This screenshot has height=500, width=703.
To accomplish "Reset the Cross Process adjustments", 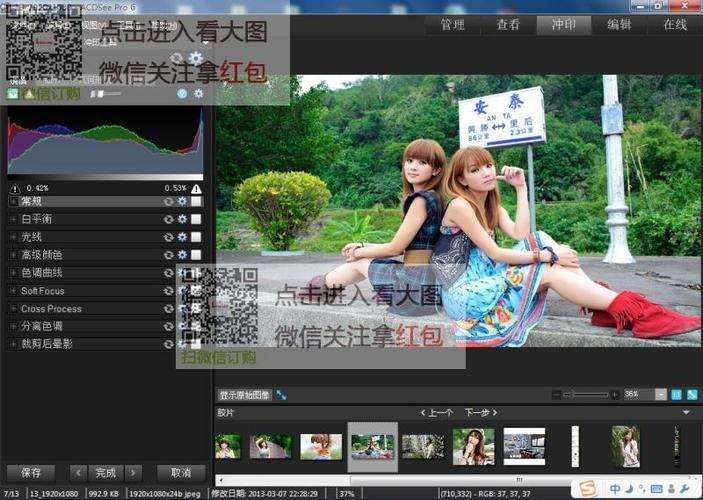I will click(169, 309).
